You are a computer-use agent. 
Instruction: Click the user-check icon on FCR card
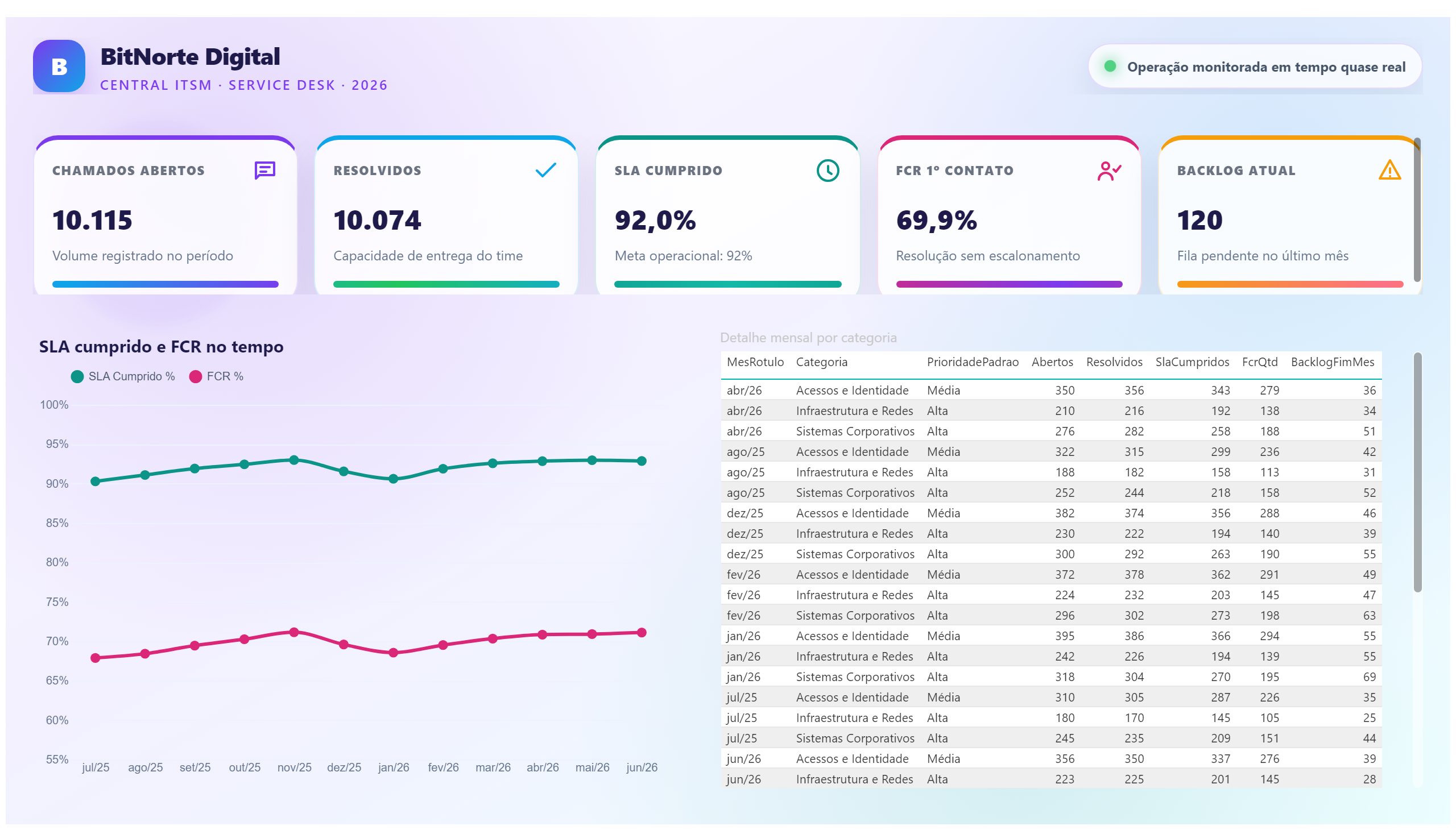click(x=1108, y=171)
